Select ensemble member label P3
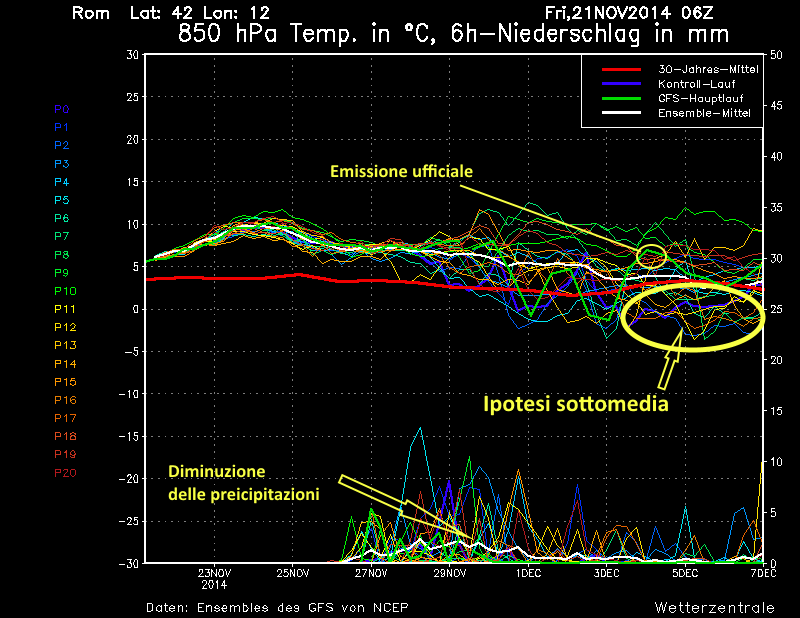Image resolution: width=800 pixels, height=618 pixels. click(x=62, y=164)
